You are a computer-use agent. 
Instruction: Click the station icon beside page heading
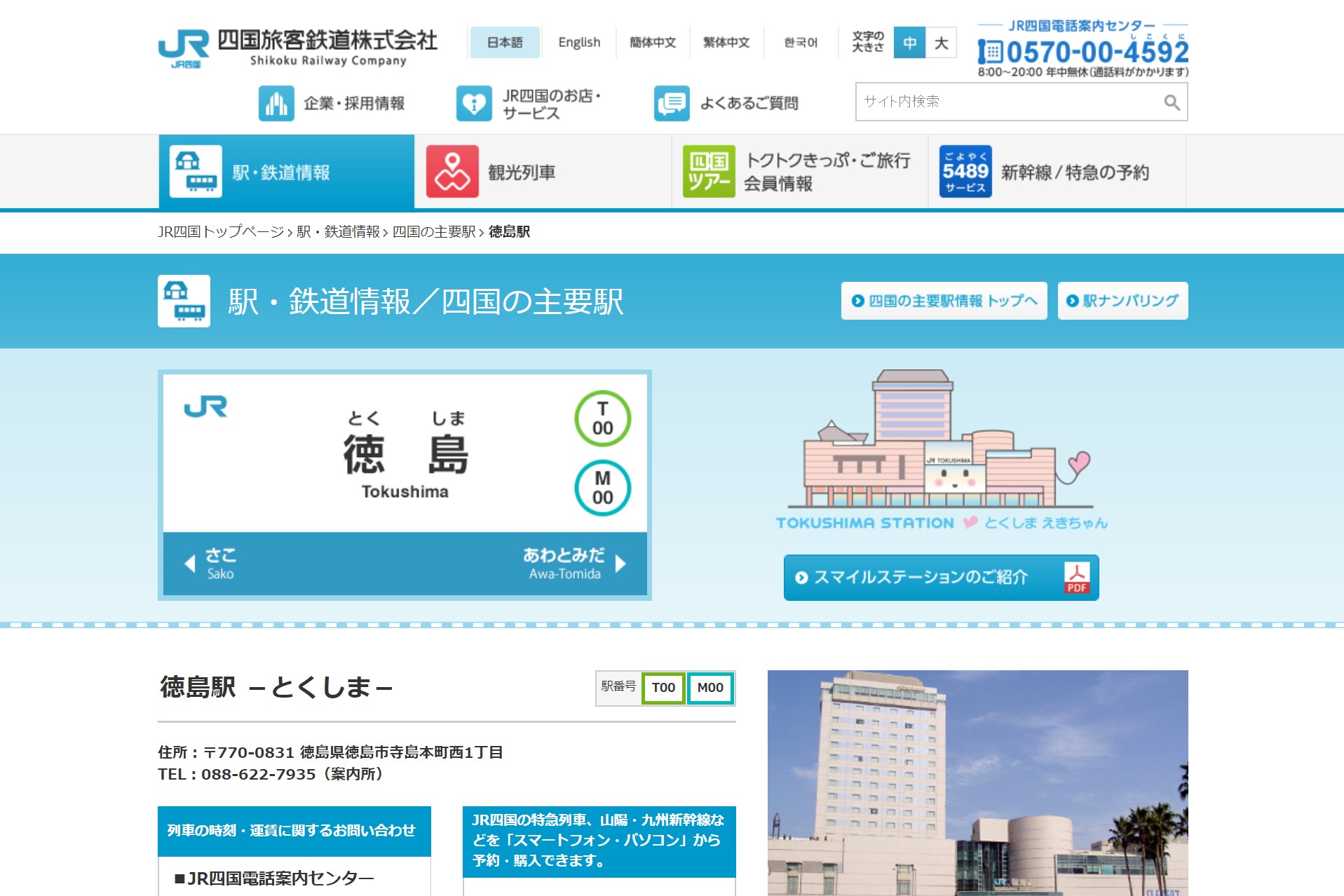pos(184,301)
